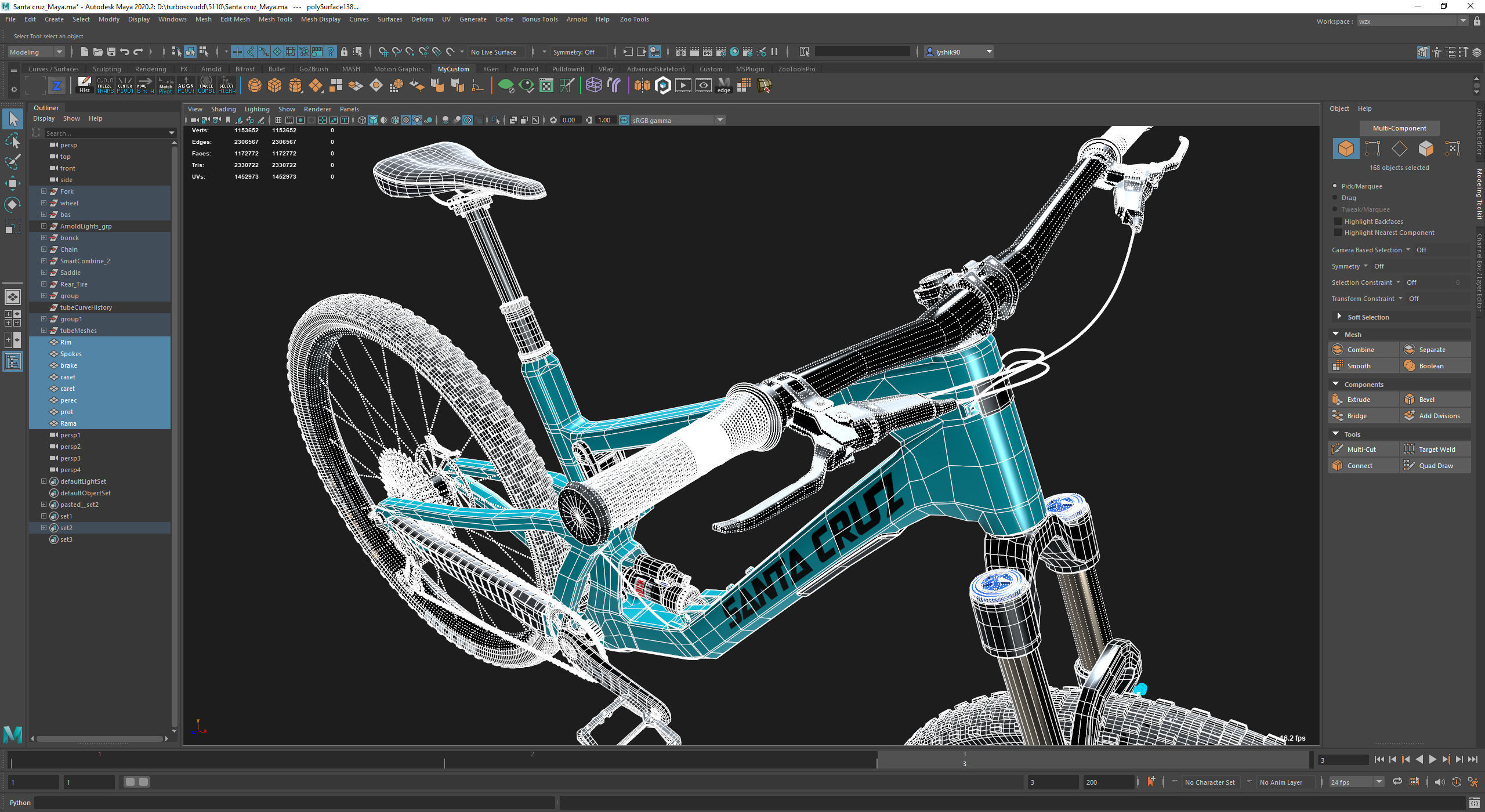Screen dimensions: 1485x812
Task: Click the Open Render View icon
Action: pyautogui.click(x=680, y=52)
